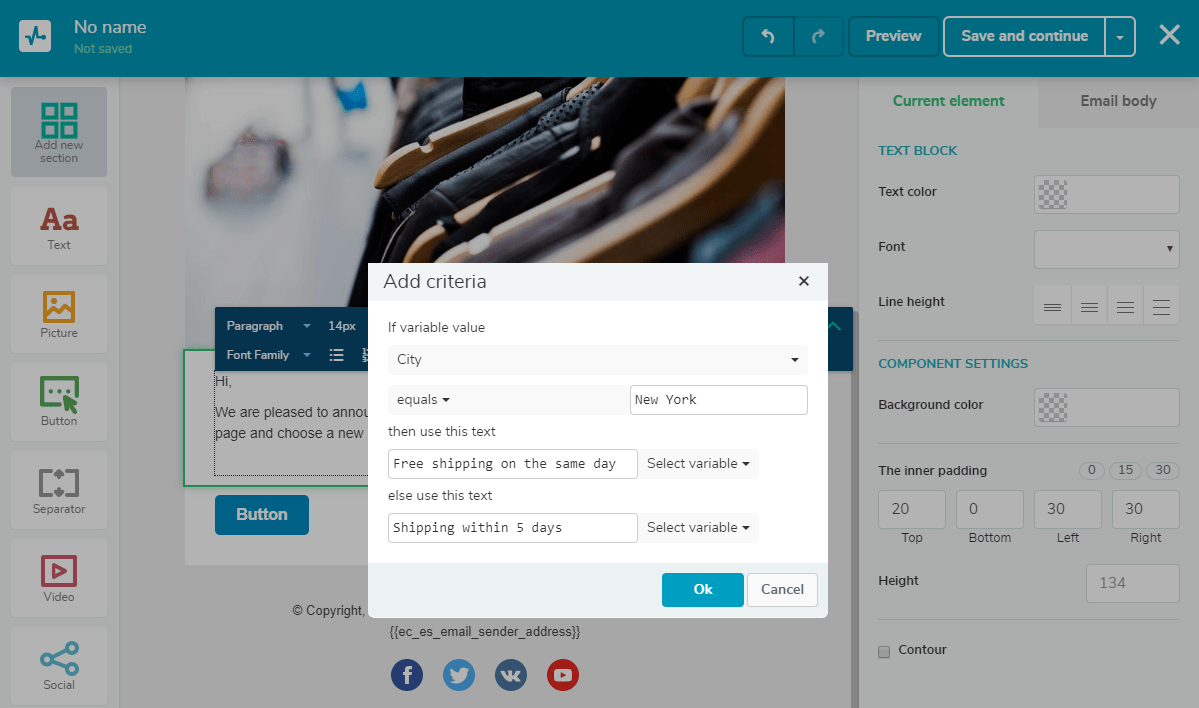
Task: Open the City variable dropdown
Action: click(596, 359)
